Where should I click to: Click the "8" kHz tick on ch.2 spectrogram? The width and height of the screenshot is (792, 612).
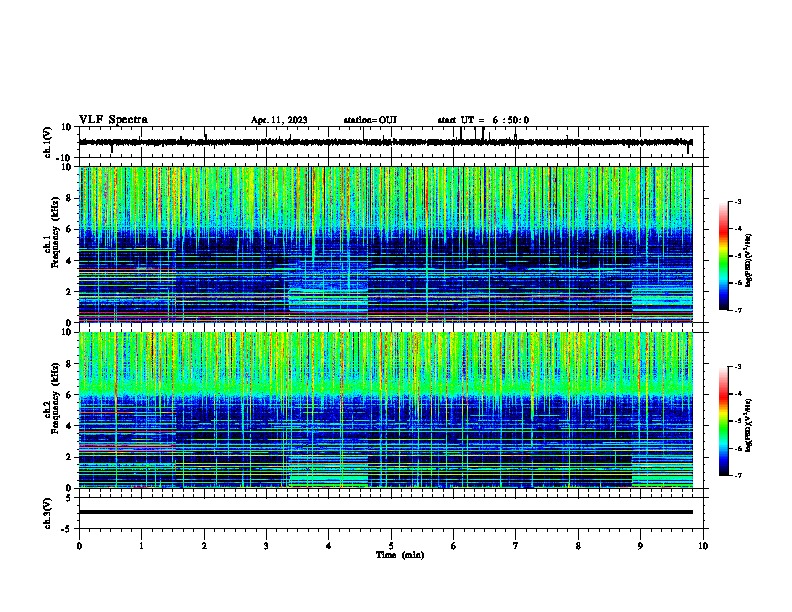tap(69, 364)
